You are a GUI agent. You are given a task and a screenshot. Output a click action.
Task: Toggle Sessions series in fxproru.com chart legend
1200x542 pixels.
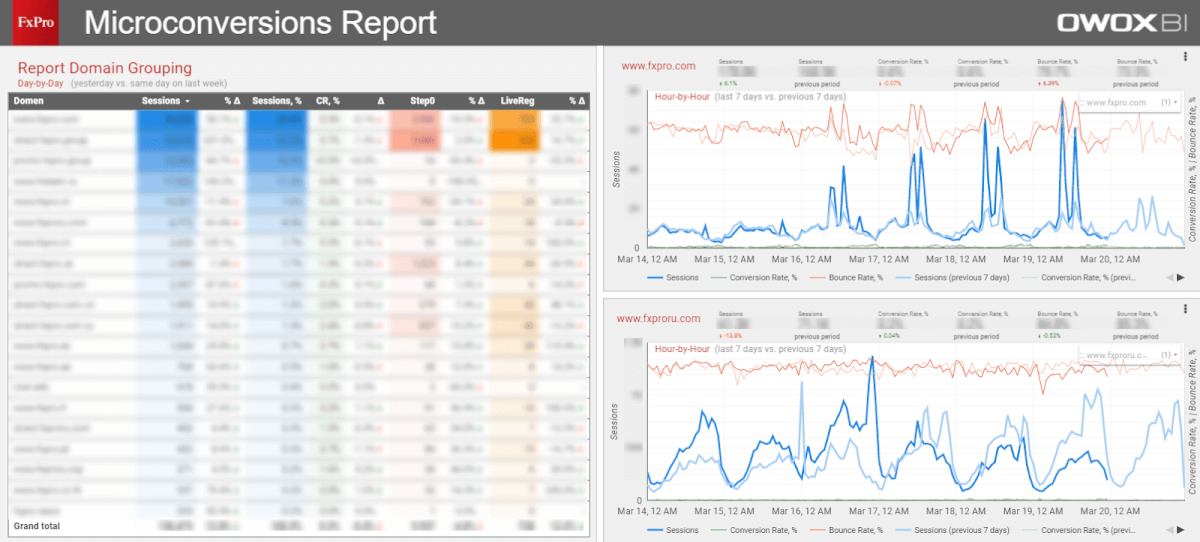click(672, 530)
